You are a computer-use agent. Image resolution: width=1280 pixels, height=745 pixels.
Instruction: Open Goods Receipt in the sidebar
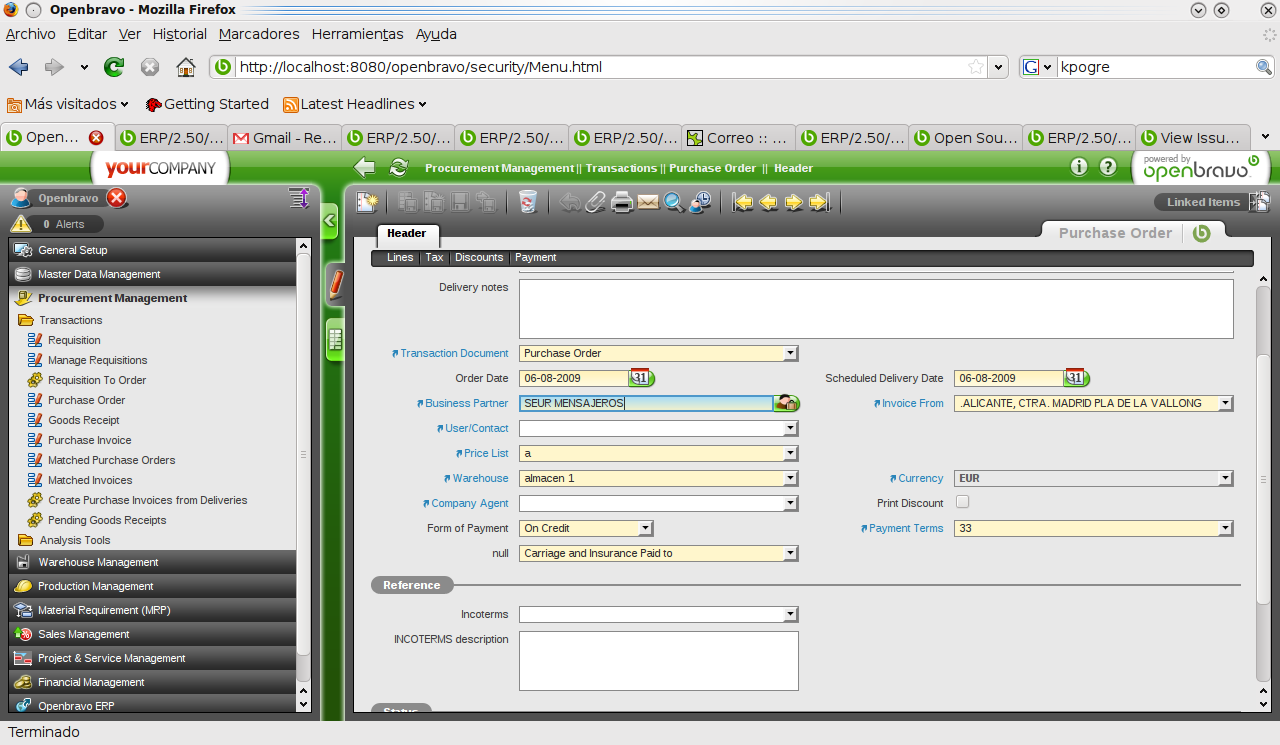(x=84, y=420)
